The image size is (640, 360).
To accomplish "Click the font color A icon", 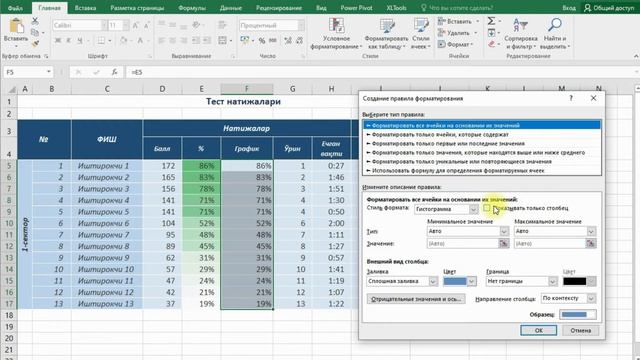I will [x=140, y=40].
